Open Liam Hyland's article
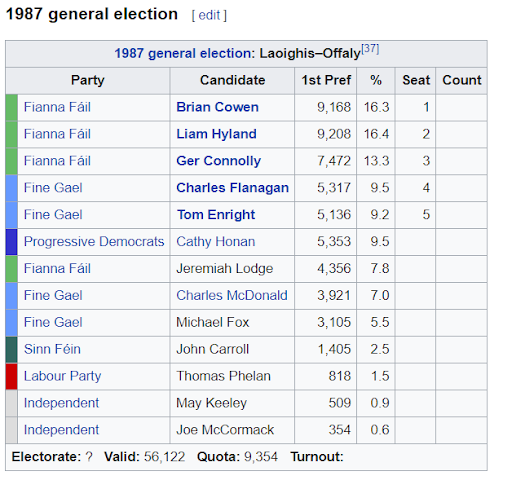 (x=216, y=134)
